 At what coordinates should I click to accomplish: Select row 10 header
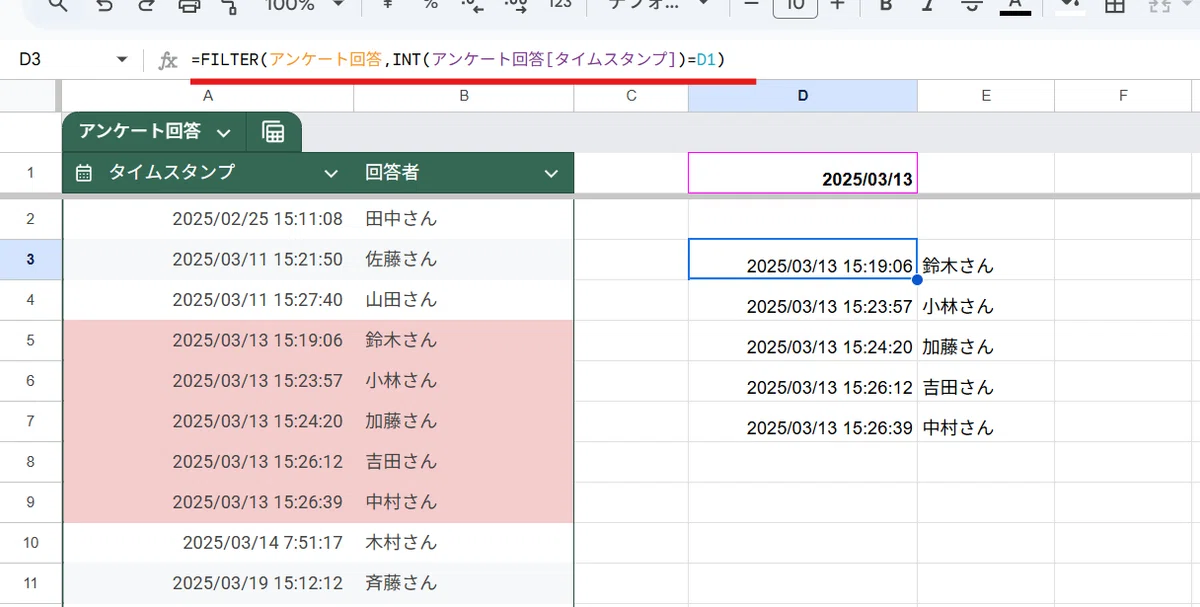click(30, 542)
